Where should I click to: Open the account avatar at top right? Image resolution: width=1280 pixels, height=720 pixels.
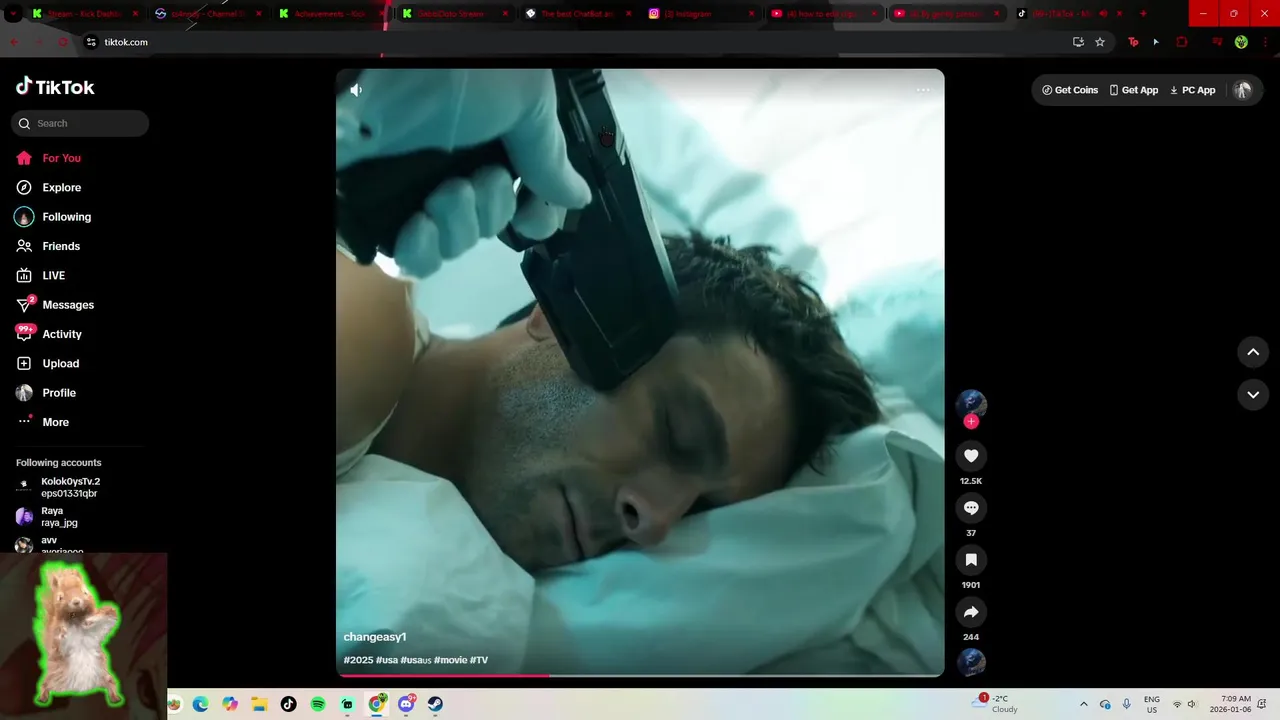tap(1242, 90)
